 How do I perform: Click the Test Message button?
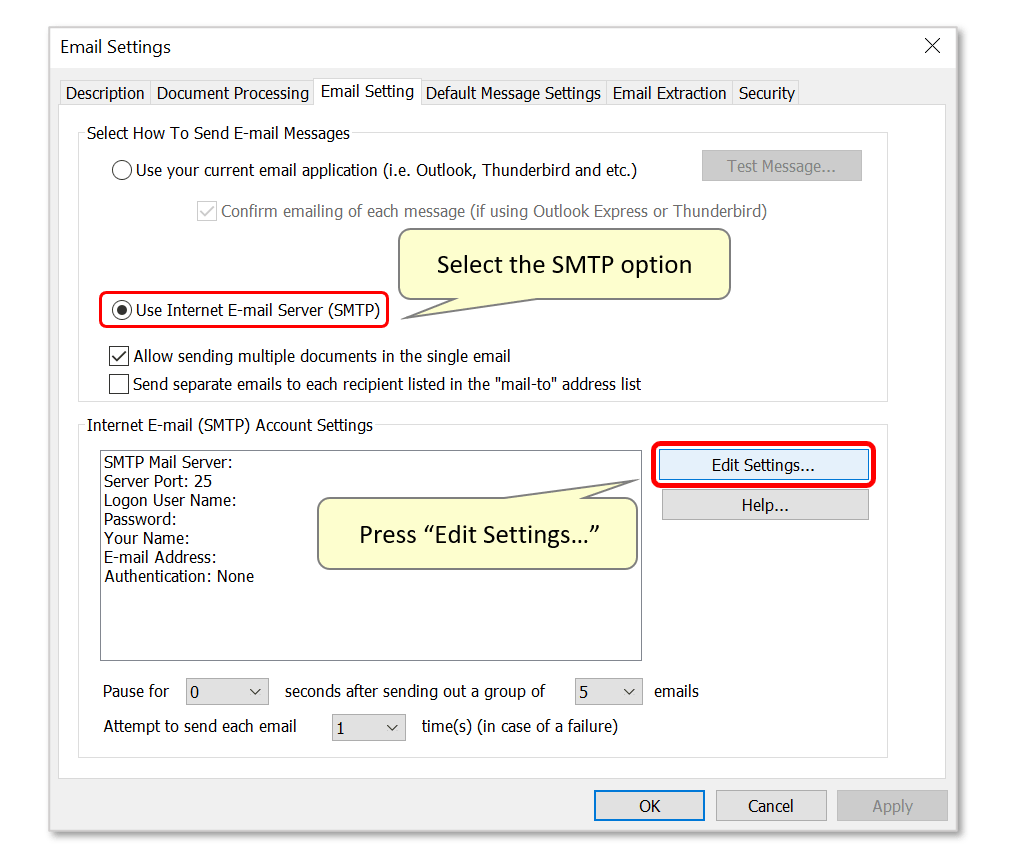coord(781,165)
